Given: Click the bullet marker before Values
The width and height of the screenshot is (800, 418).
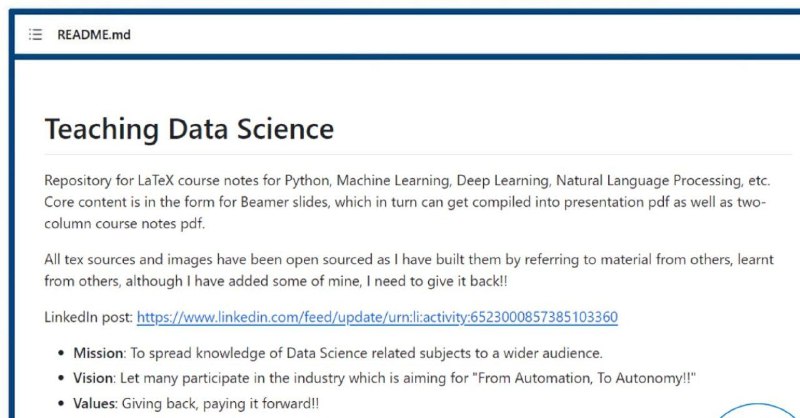Looking at the screenshot, I should click(61, 403).
